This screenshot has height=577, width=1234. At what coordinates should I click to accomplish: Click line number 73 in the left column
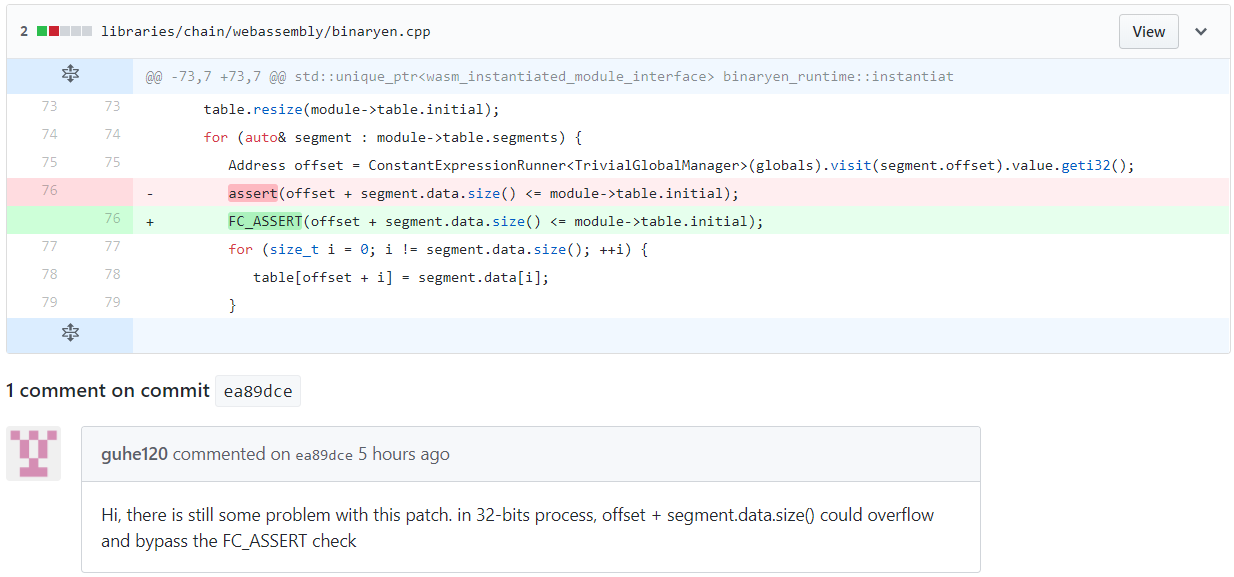[x=49, y=107]
